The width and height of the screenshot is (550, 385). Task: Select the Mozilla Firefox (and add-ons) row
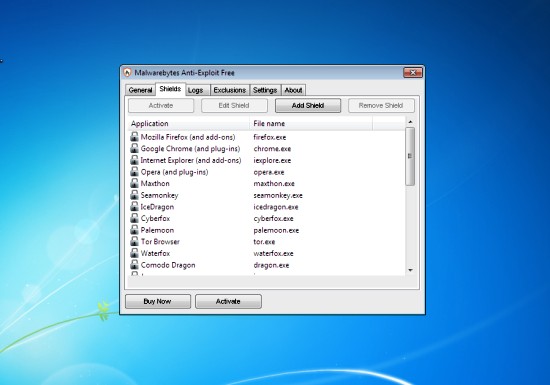click(x=266, y=137)
